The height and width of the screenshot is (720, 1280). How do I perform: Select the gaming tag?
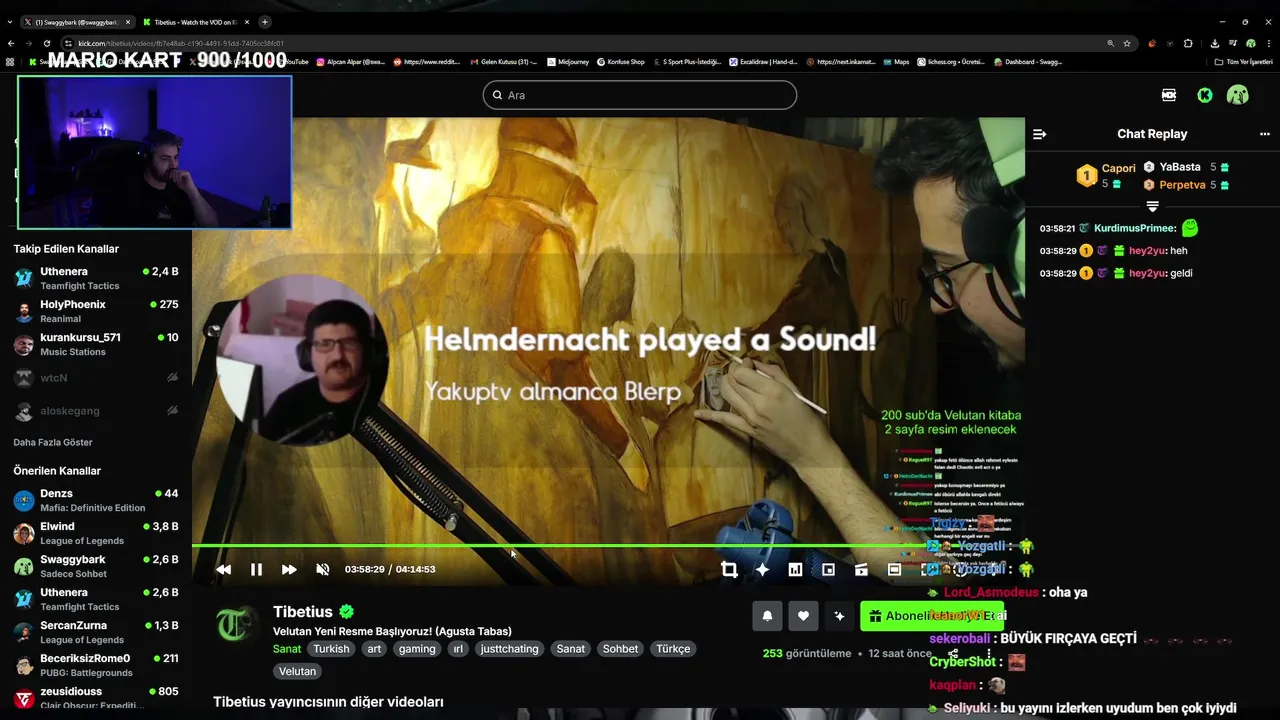pyautogui.click(x=417, y=648)
